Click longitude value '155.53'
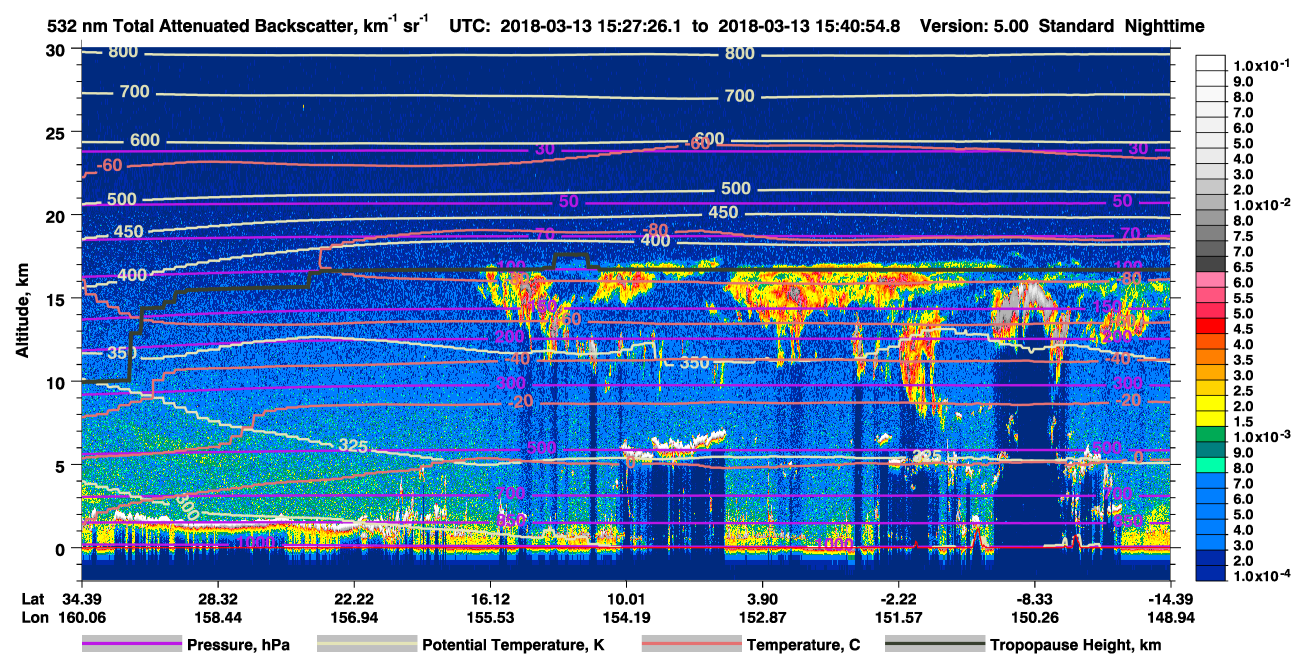Image resolution: width=1300 pixels, height=667 pixels. coord(489,617)
